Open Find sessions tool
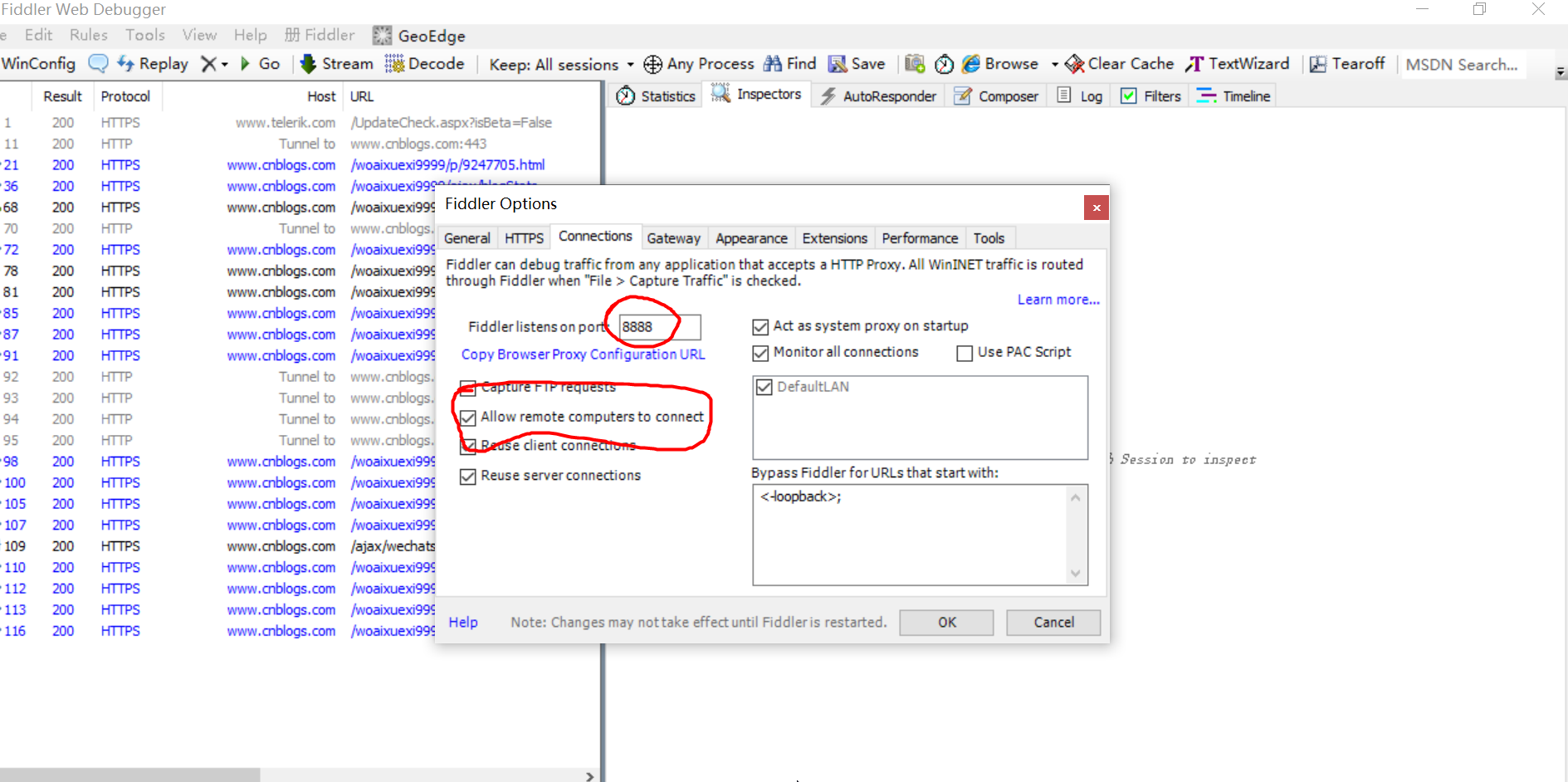 point(790,64)
